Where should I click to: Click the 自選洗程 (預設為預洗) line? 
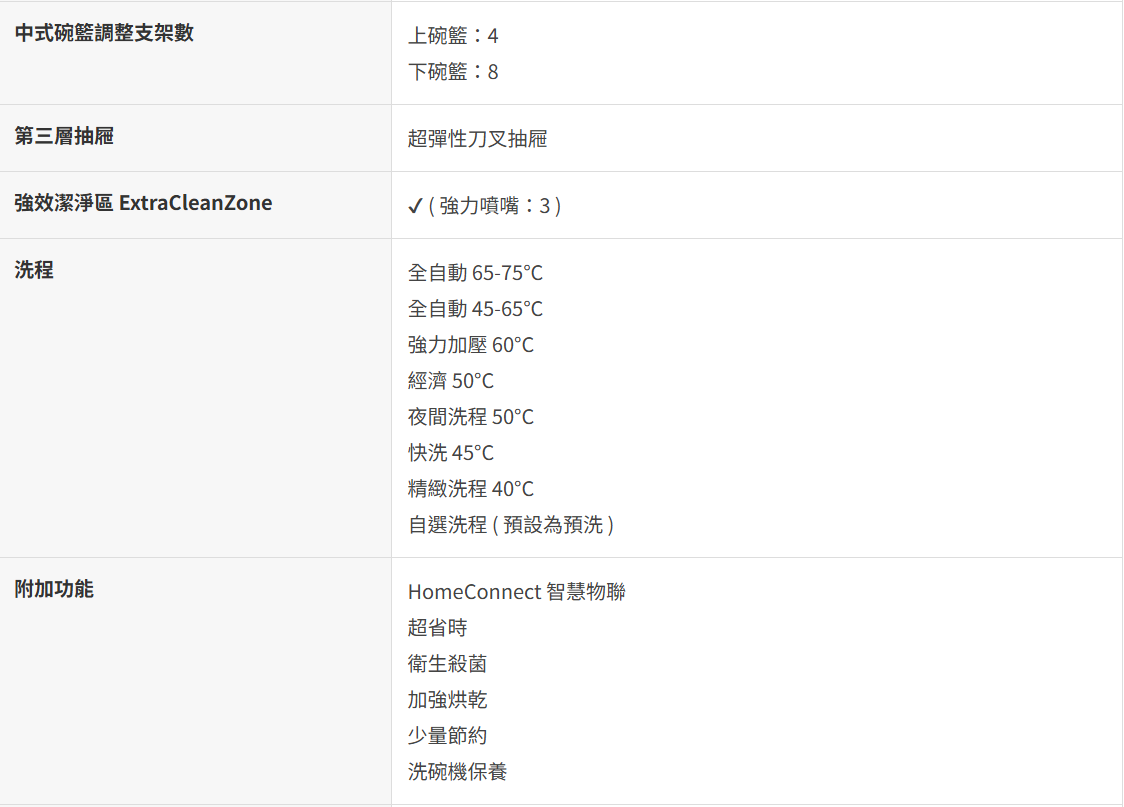tap(510, 525)
